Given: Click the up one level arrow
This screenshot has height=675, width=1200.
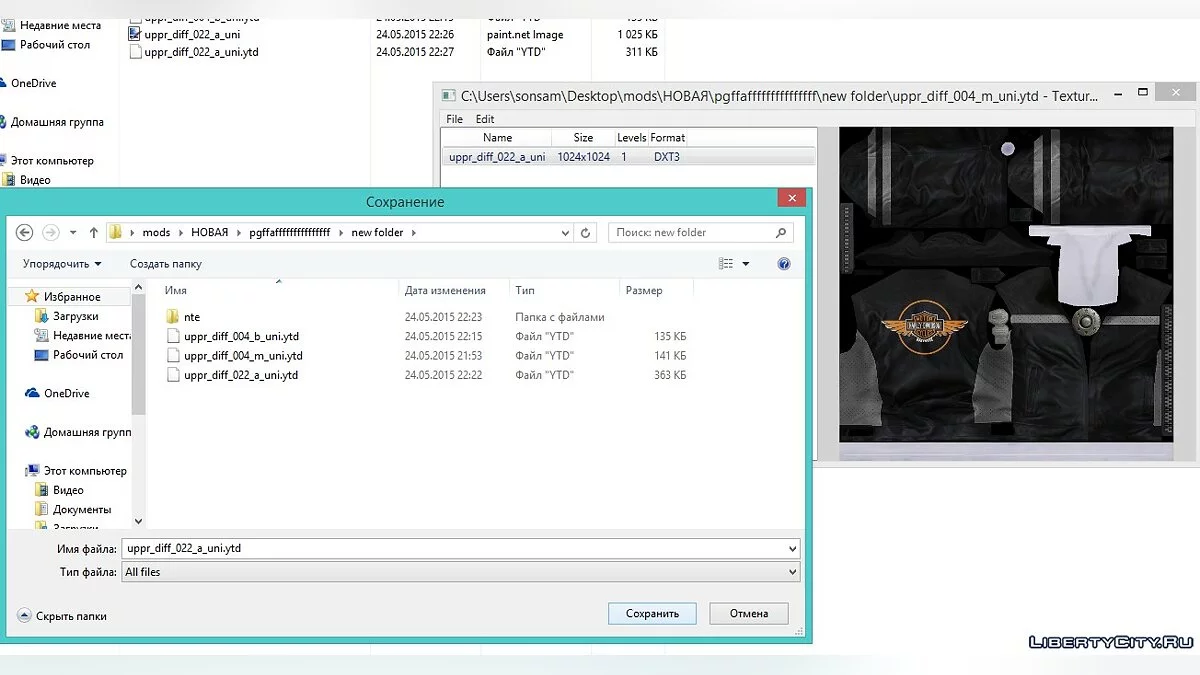Looking at the screenshot, I should coord(94,232).
